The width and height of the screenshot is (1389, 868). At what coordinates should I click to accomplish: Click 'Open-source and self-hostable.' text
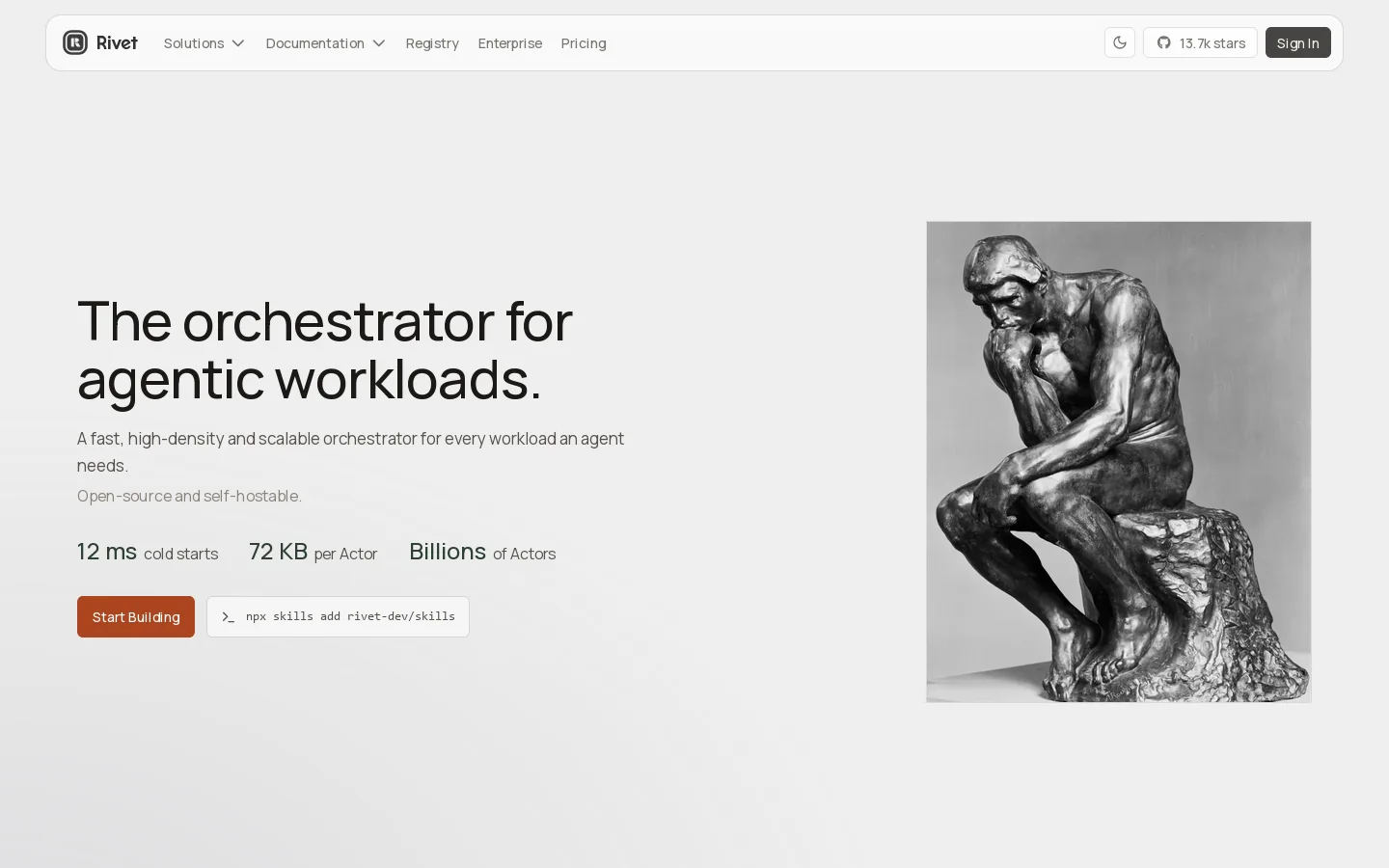(189, 496)
